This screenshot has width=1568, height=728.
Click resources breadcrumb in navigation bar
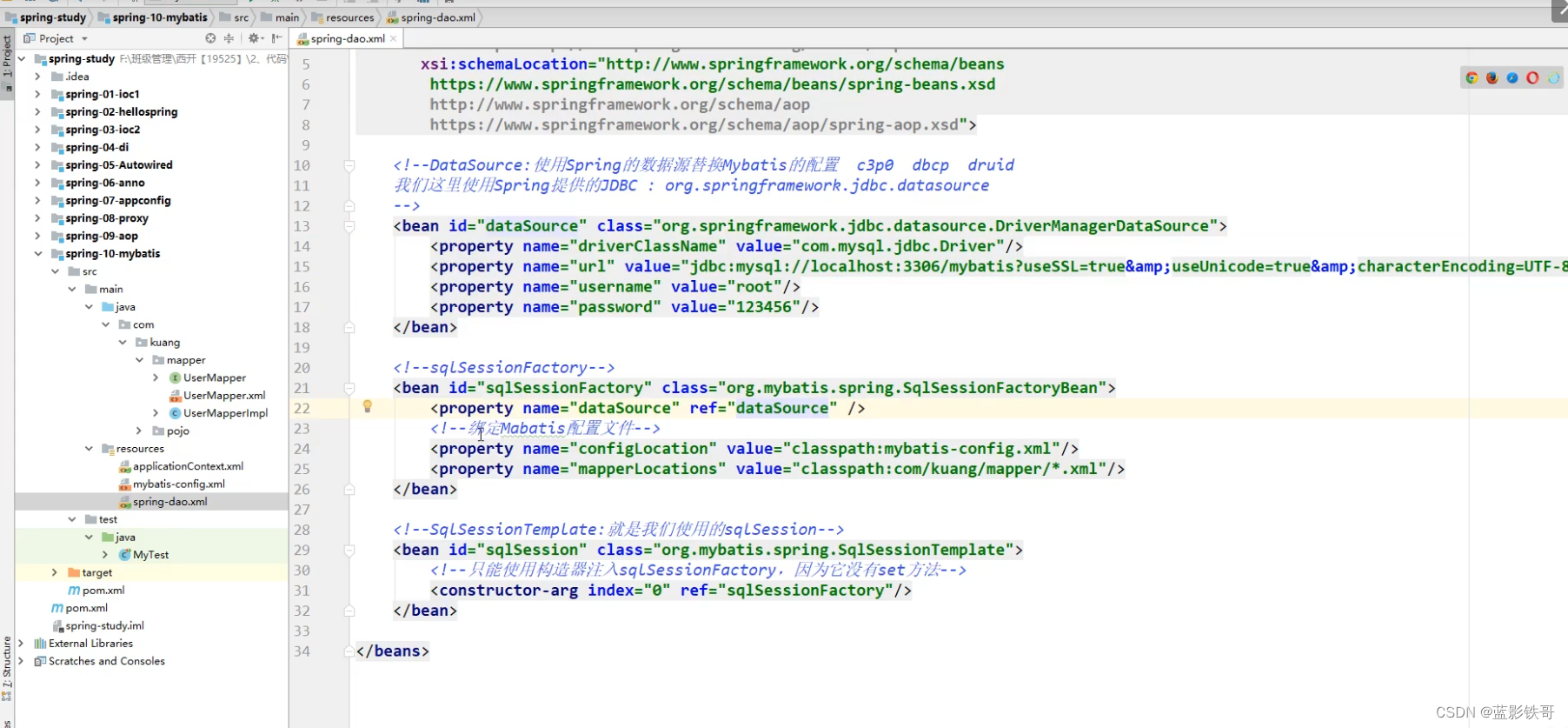click(x=342, y=17)
